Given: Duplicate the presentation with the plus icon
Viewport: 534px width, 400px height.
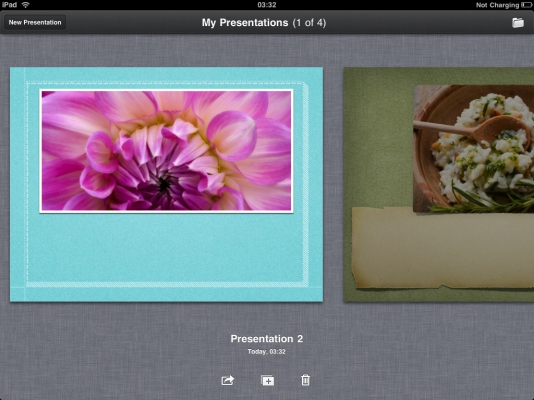Looking at the screenshot, I should 267,380.
